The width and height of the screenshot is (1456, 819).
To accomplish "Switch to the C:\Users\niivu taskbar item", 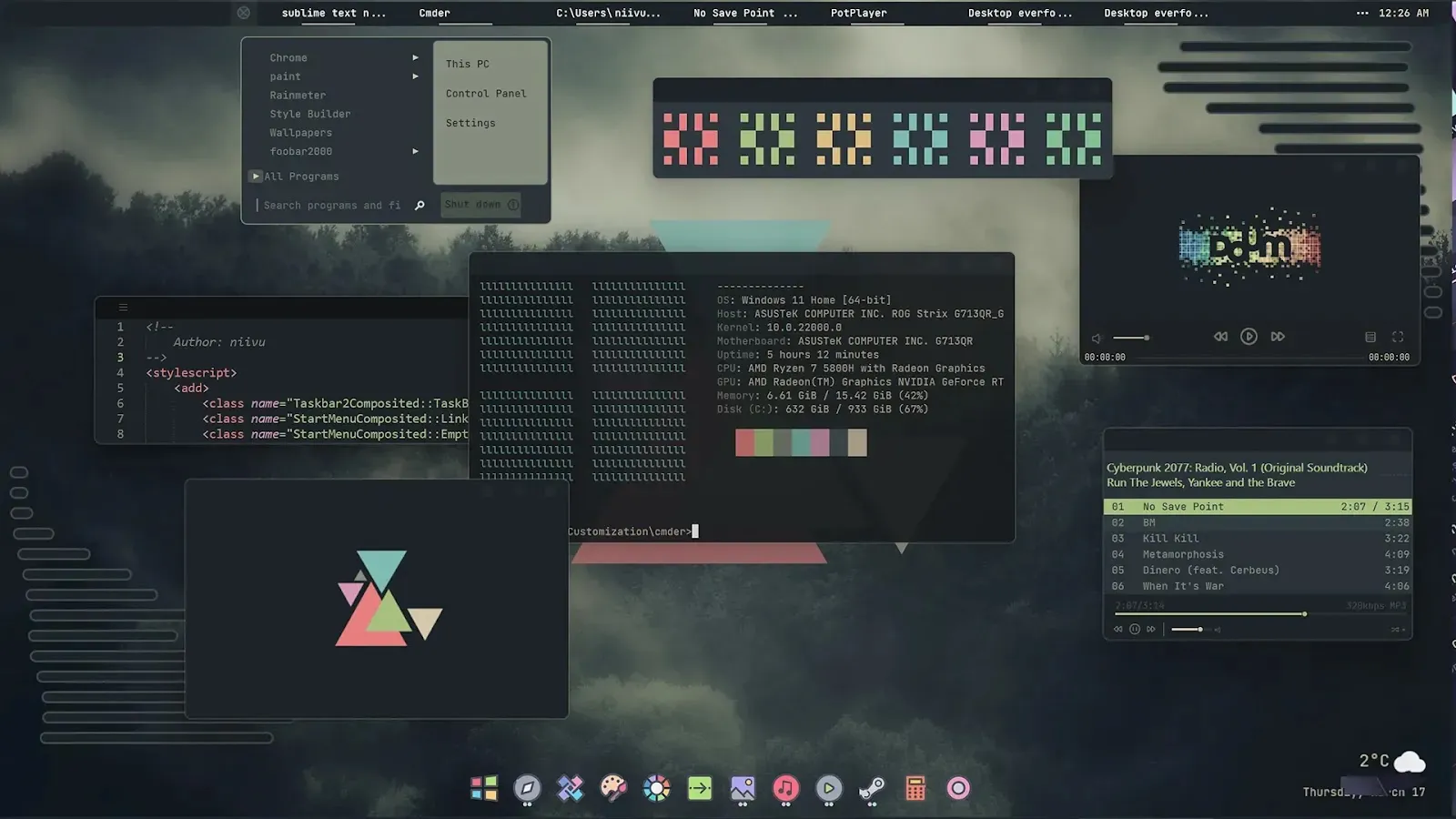I will pyautogui.click(x=608, y=13).
